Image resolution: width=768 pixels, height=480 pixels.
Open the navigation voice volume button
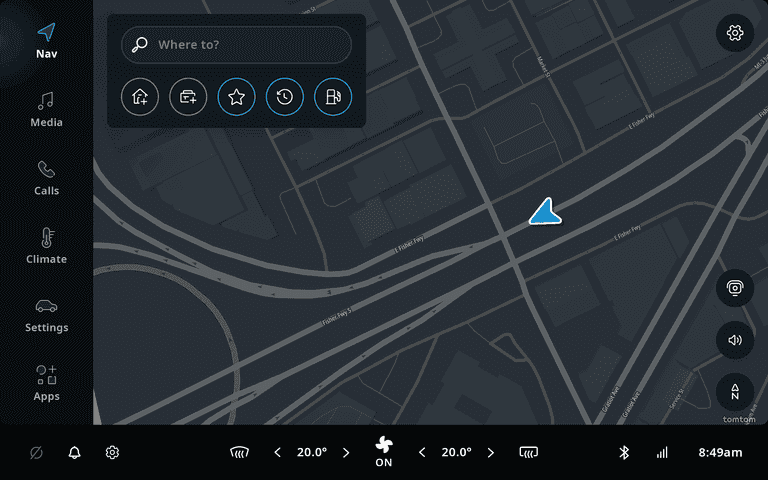pyautogui.click(x=735, y=340)
